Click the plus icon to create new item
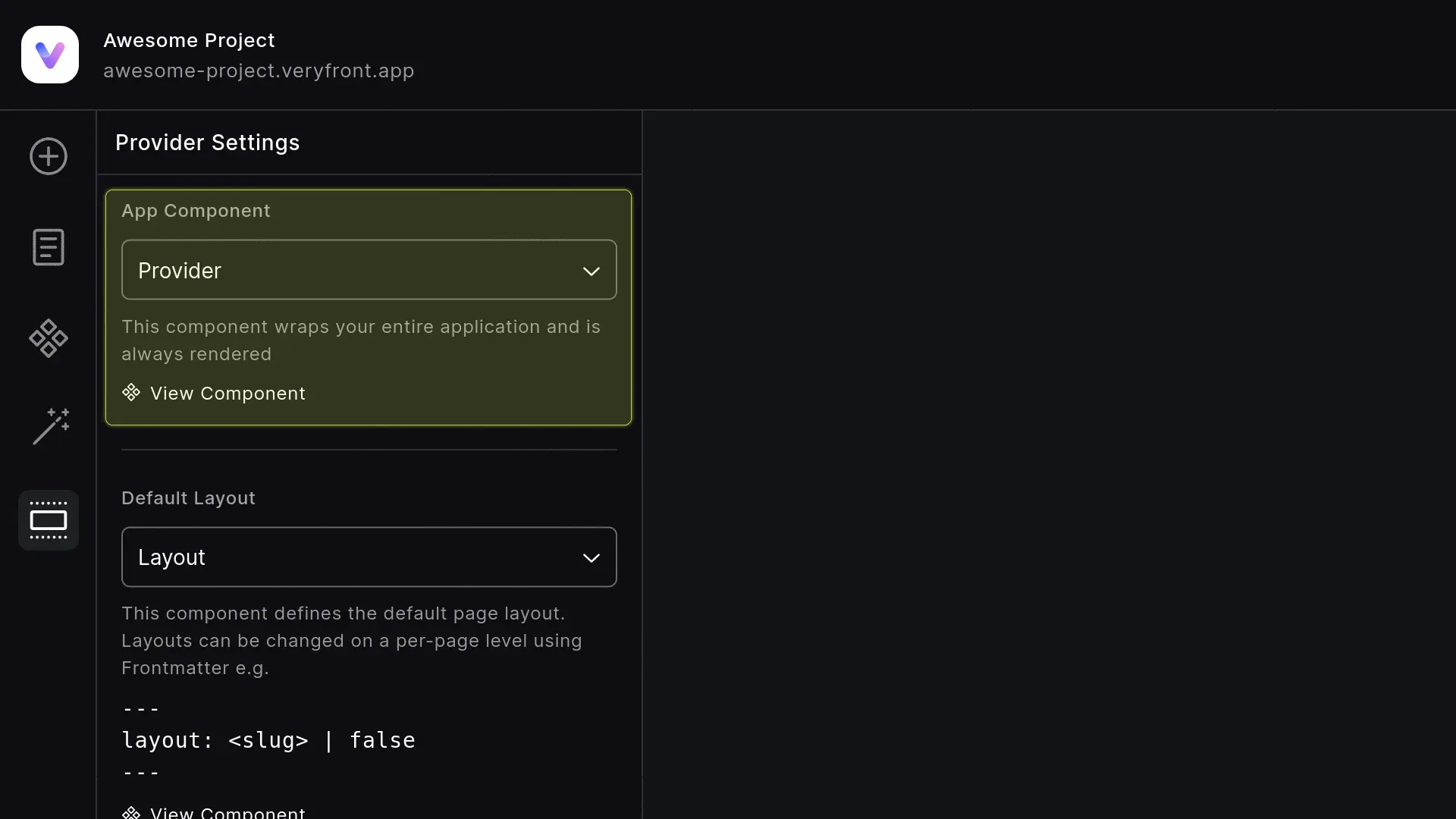This screenshot has width=1456, height=819. tap(48, 156)
